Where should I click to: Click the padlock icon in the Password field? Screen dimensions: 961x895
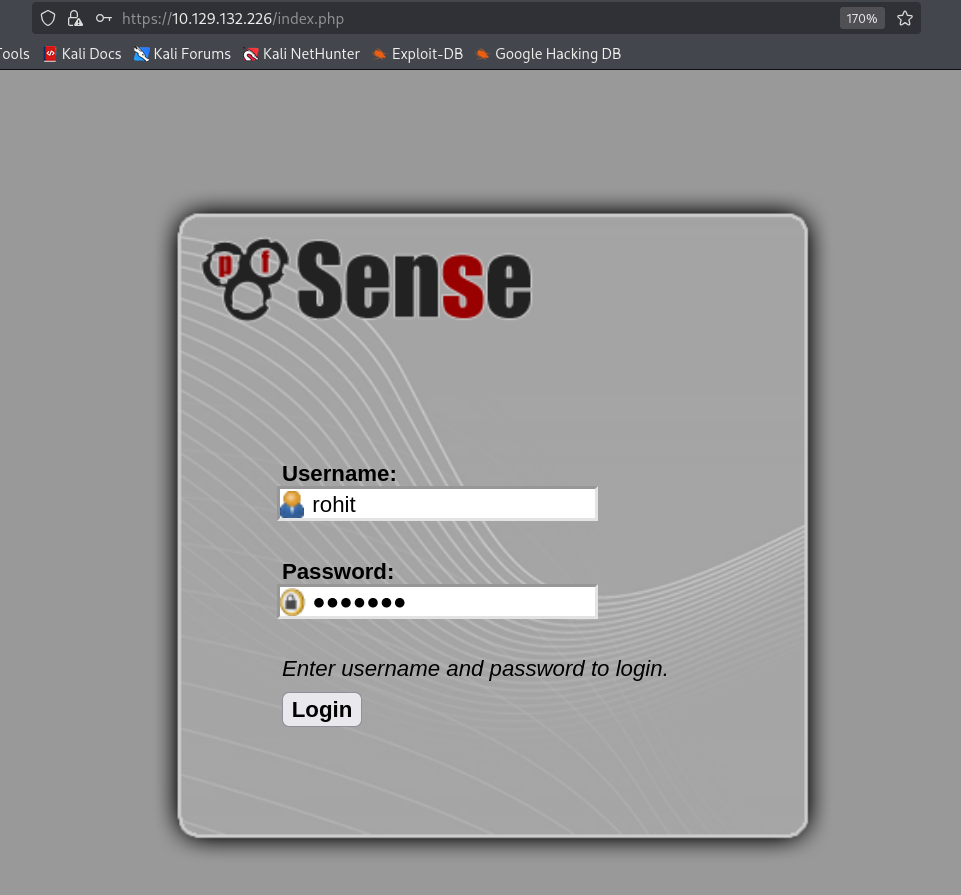pos(292,602)
